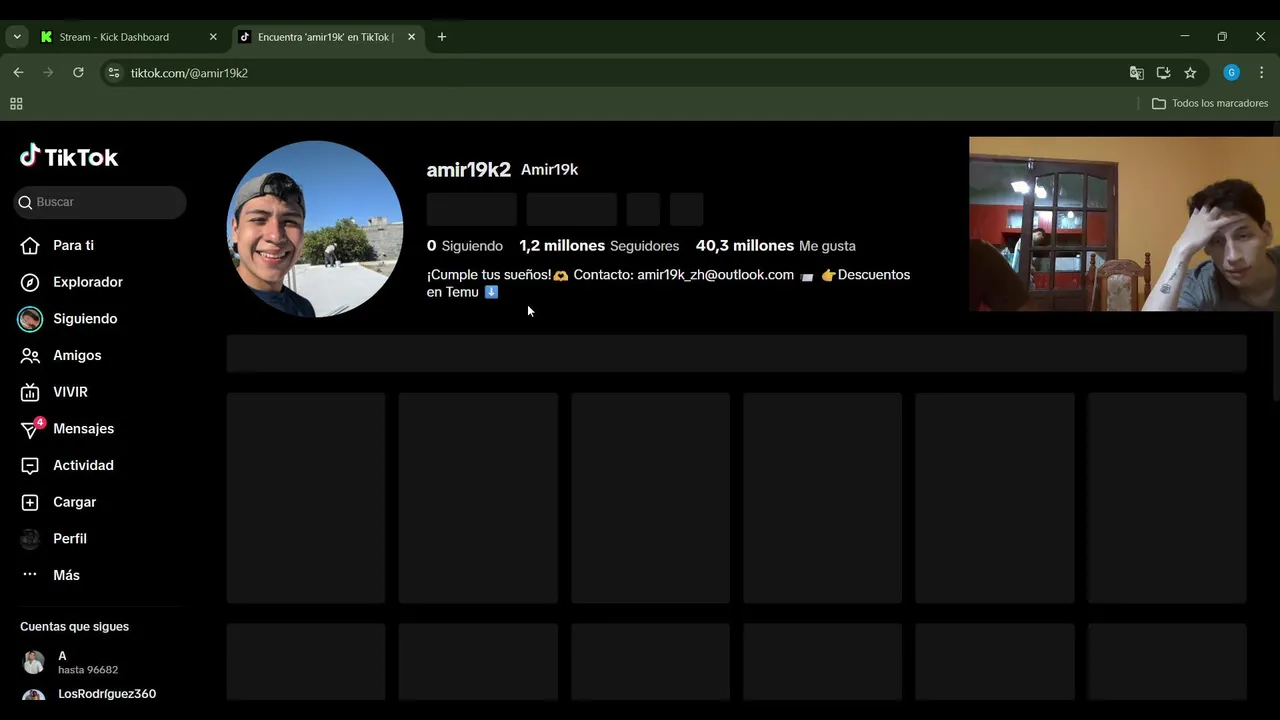Click the translate page icon
1280x720 pixels.
1136,73
